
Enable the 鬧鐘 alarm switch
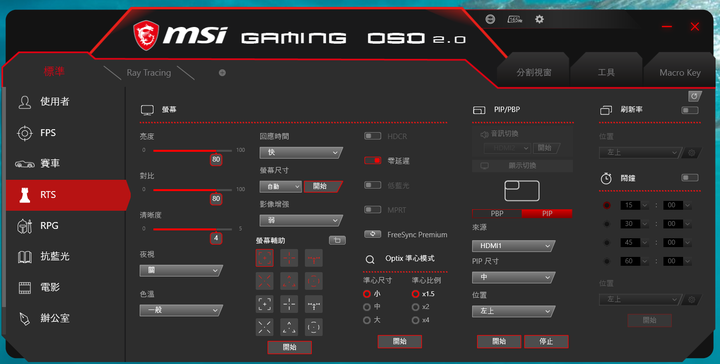click(x=690, y=178)
